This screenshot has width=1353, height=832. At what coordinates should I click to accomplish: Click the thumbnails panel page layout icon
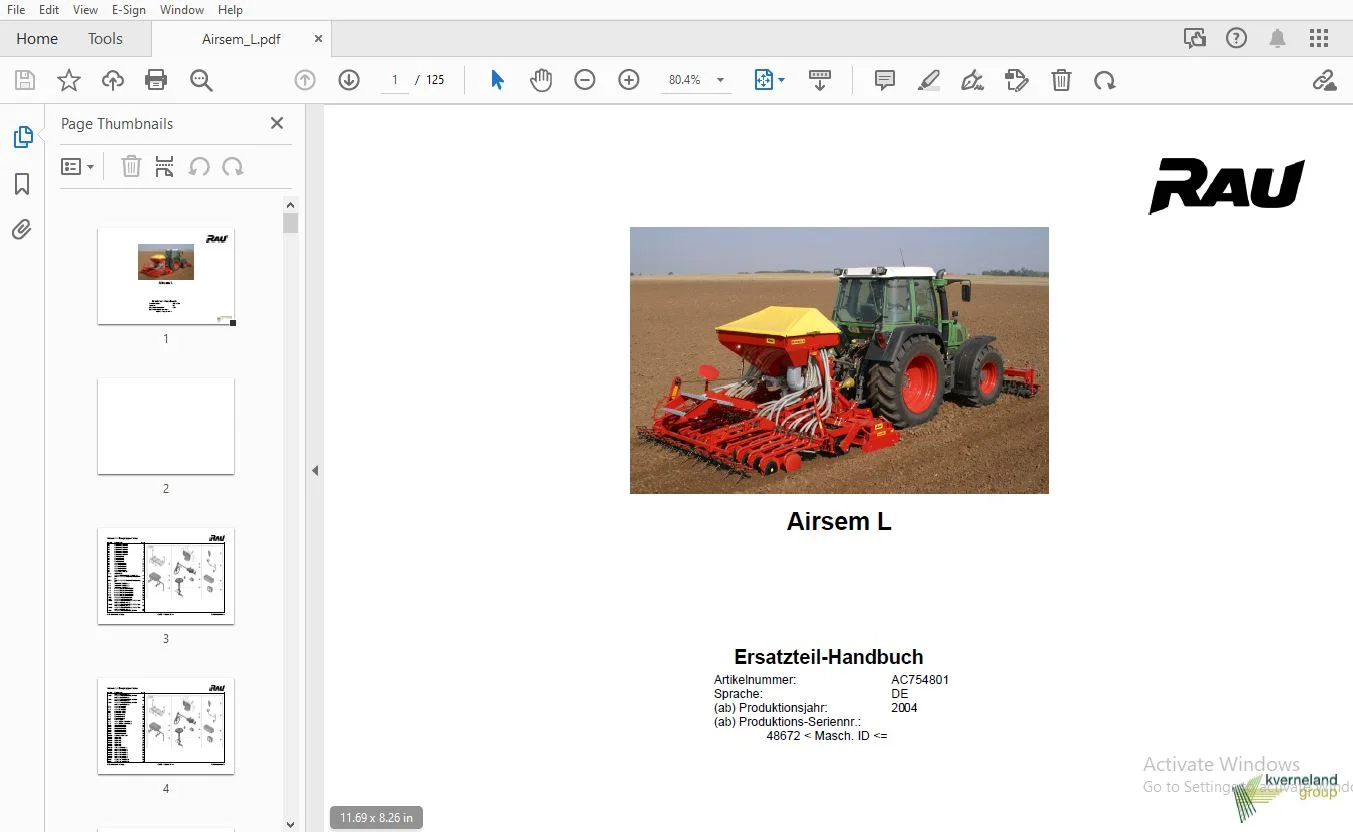tap(165, 167)
